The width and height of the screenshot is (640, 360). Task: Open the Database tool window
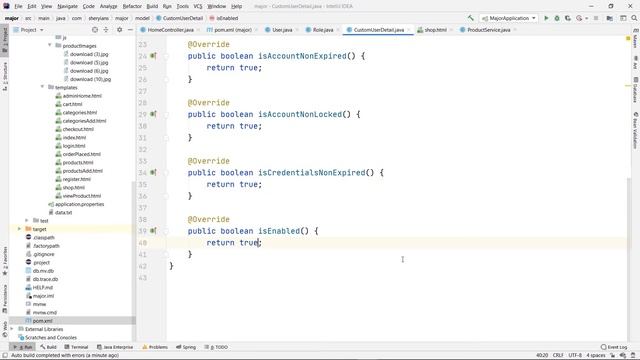click(x=636, y=90)
